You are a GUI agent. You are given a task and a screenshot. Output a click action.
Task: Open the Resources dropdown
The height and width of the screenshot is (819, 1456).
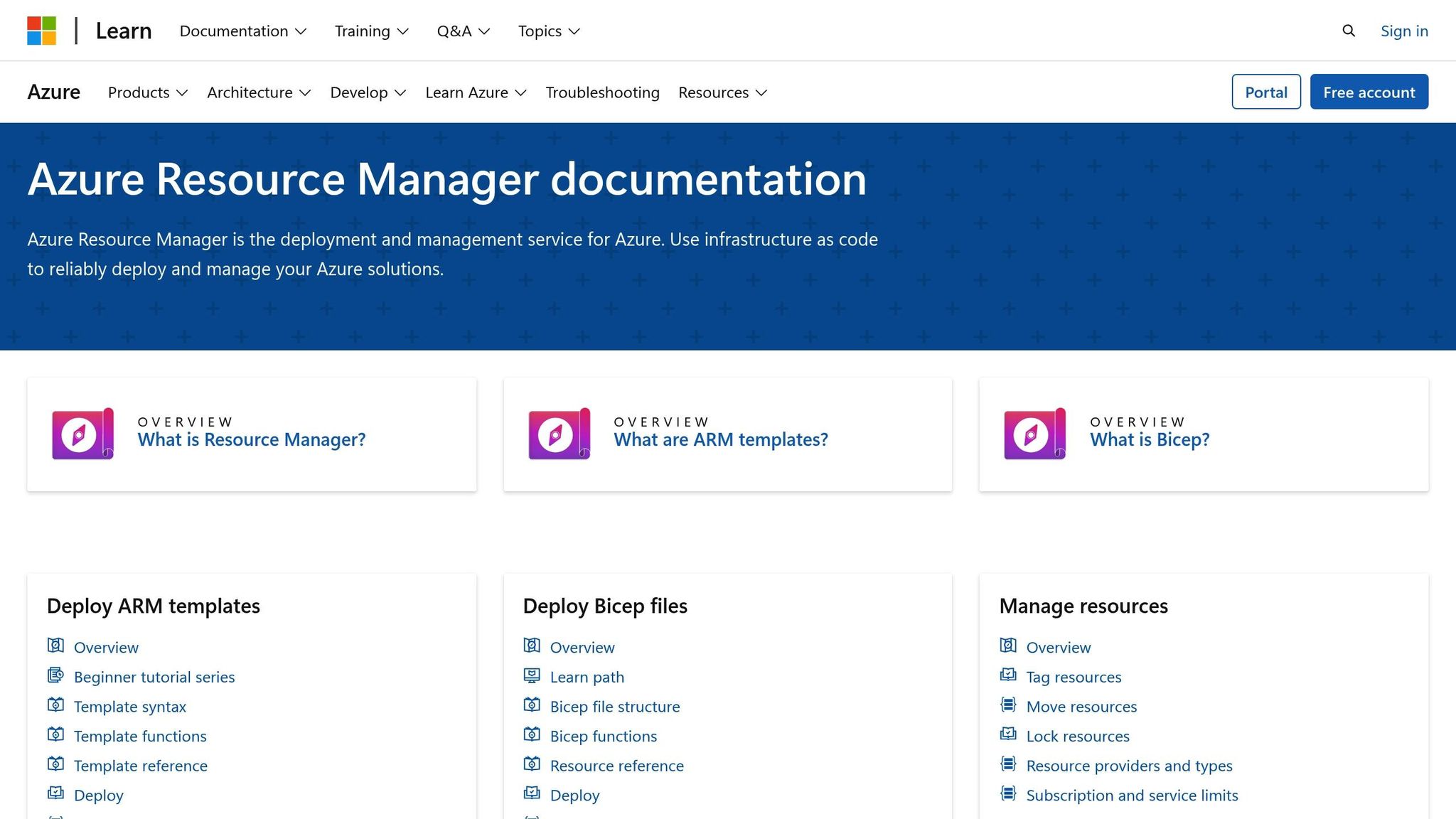click(x=722, y=92)
